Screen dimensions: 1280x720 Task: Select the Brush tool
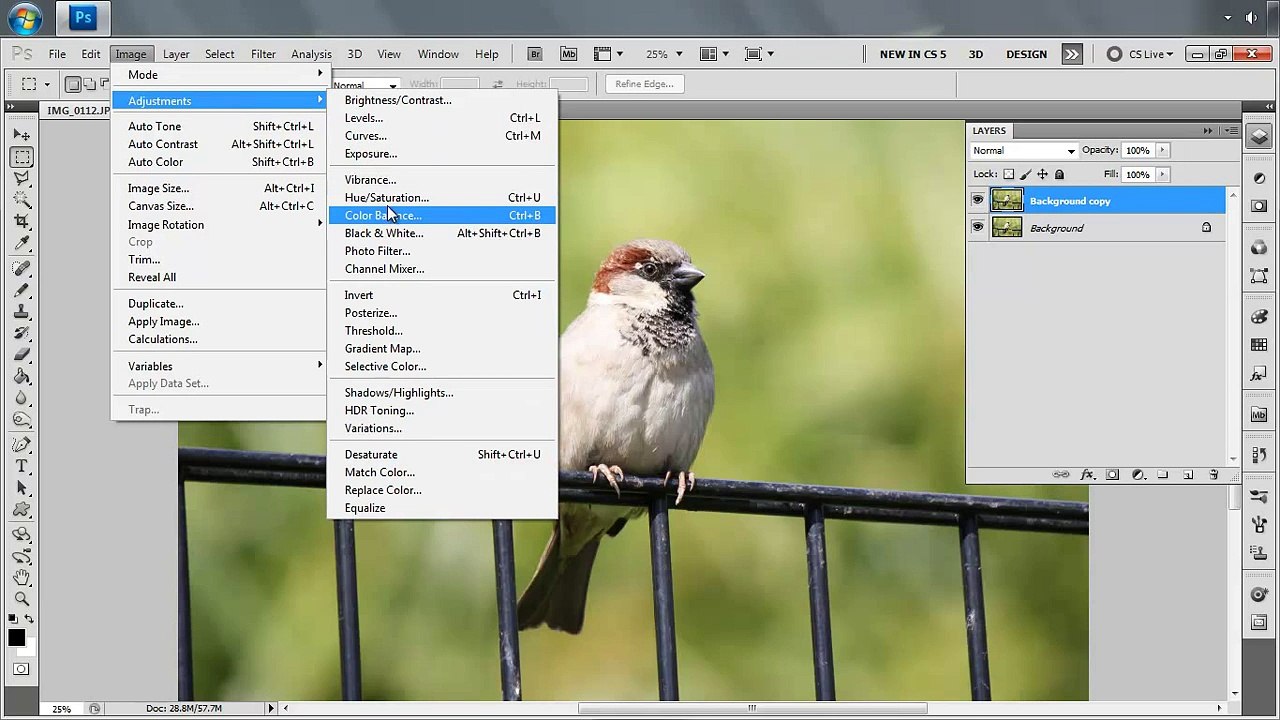[22, 291]
